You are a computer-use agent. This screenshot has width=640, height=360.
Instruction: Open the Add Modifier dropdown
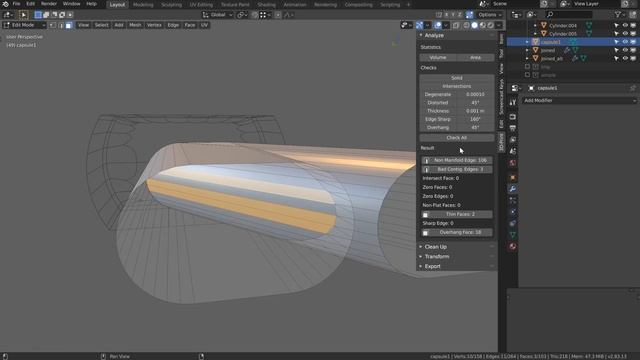click(x=580, y=100)
